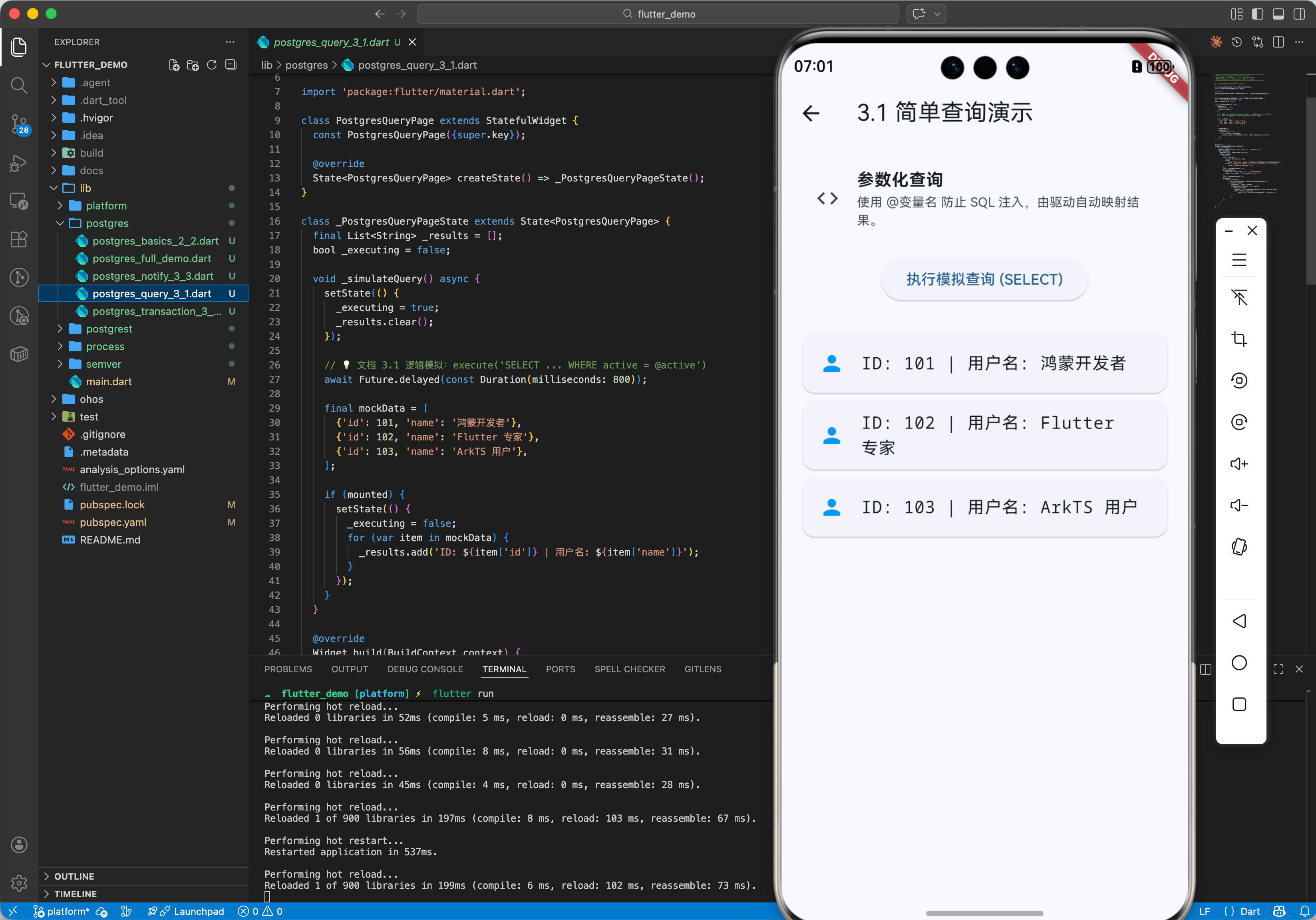The image size is (1316, 920).
Task: Toggle secondary side bar layout icon
Action: point(1299,14)
